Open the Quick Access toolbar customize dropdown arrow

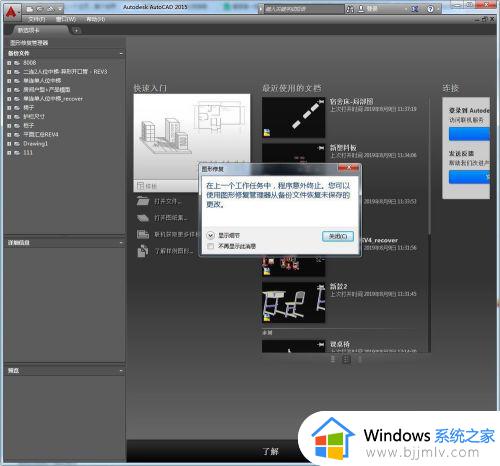coord(60,9)
